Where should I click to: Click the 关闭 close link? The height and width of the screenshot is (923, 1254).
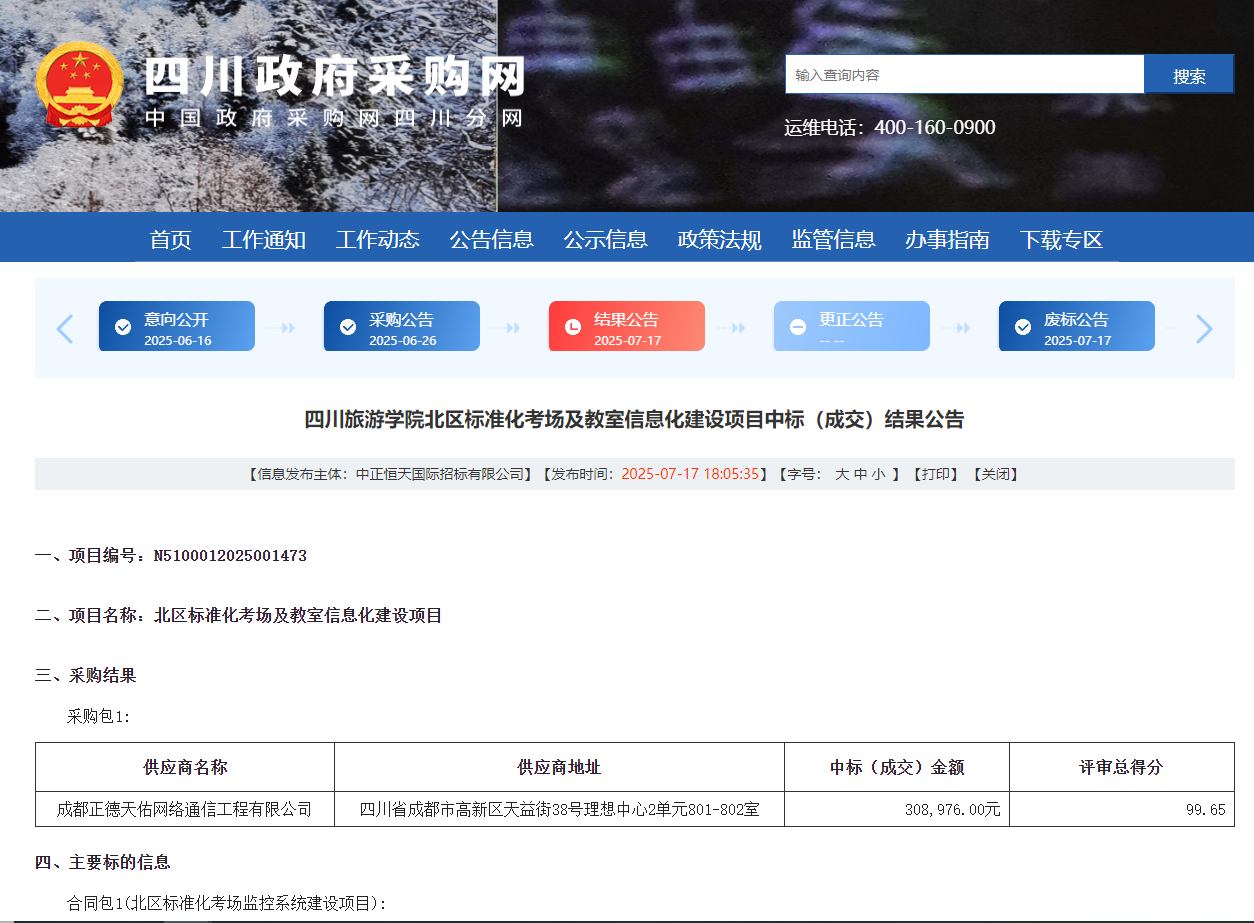[x=995, y=474]
